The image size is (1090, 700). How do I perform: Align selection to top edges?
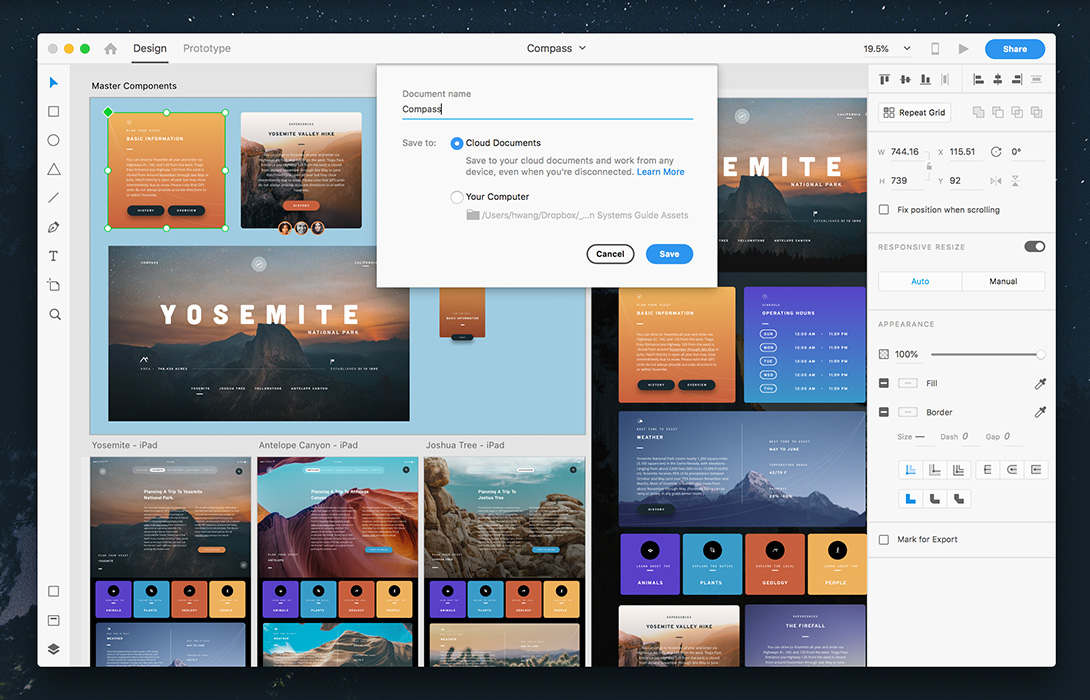coord(884,79)
